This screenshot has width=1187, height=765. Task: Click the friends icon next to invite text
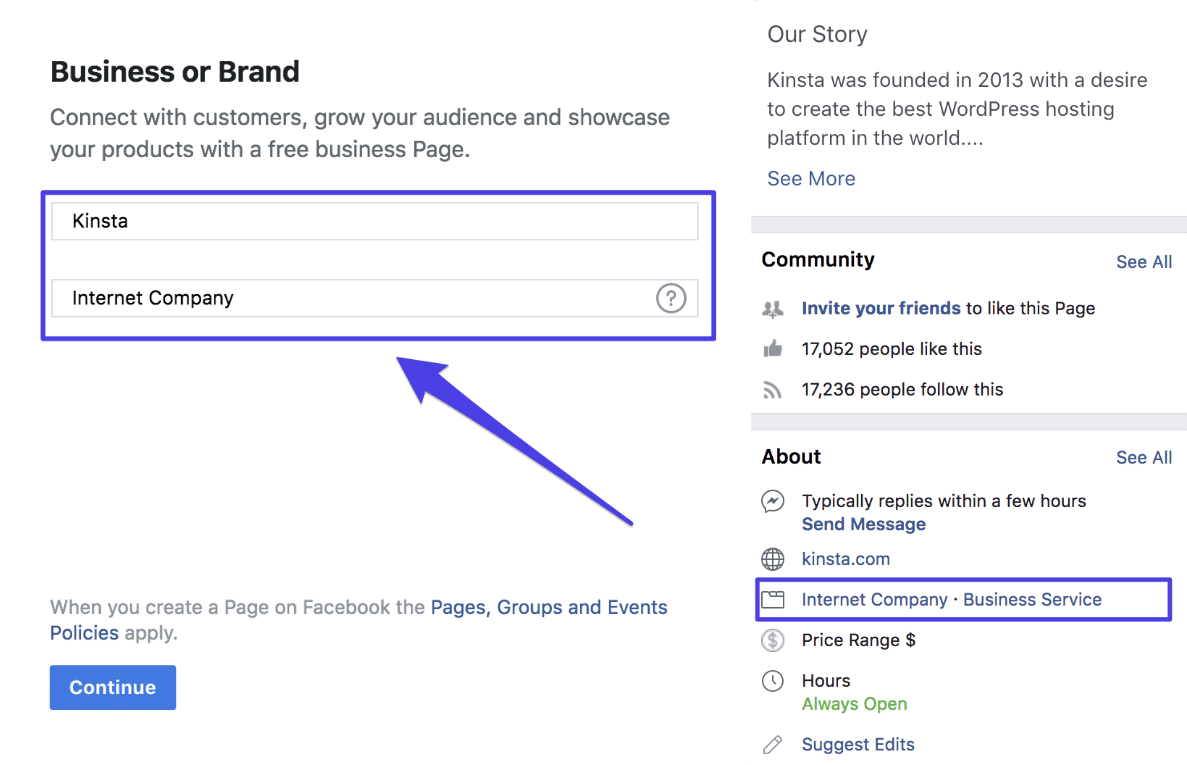772,308
